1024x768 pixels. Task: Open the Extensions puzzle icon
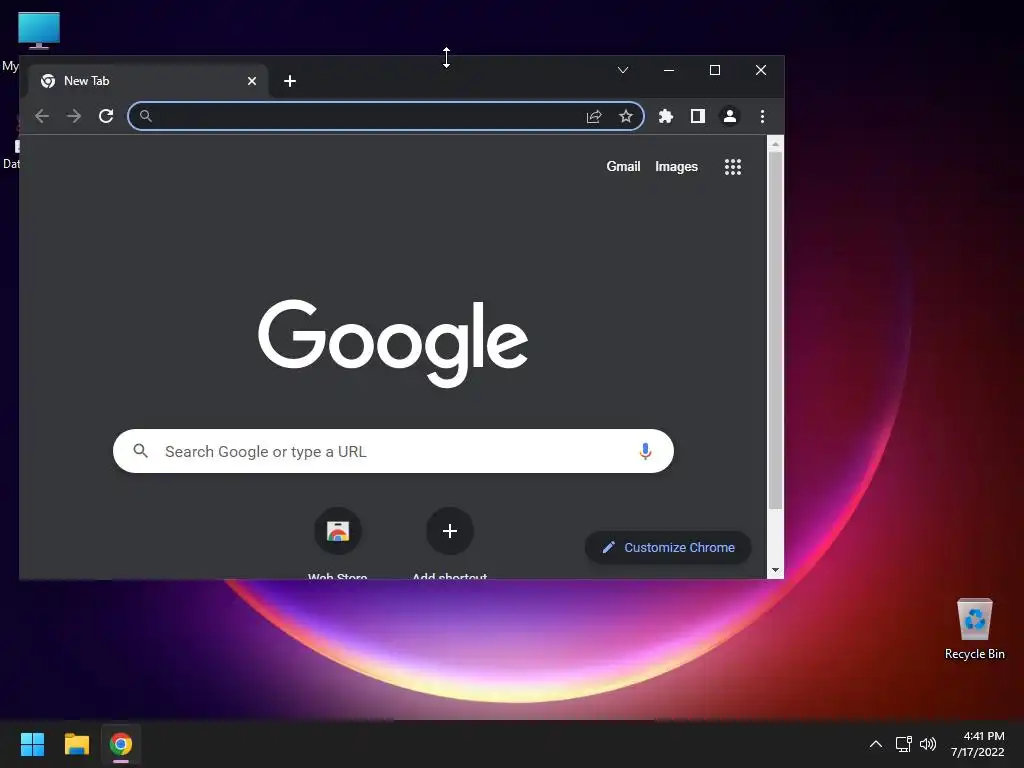[x=665, y=116]
